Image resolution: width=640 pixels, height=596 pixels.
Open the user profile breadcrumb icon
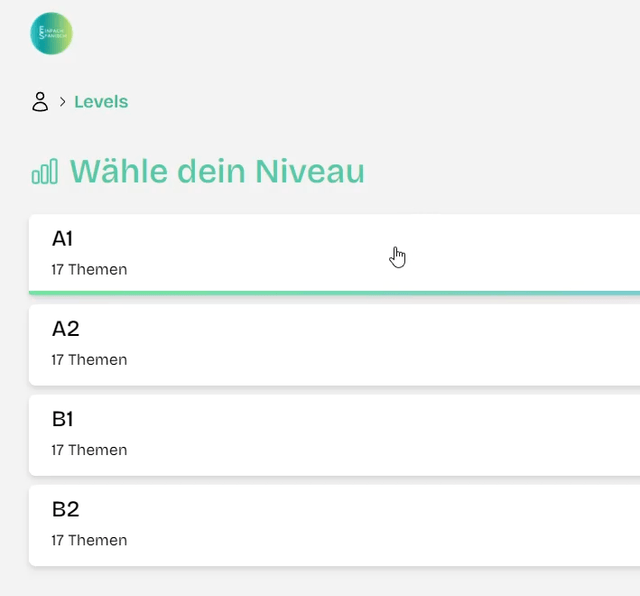[x=40, y=102]
